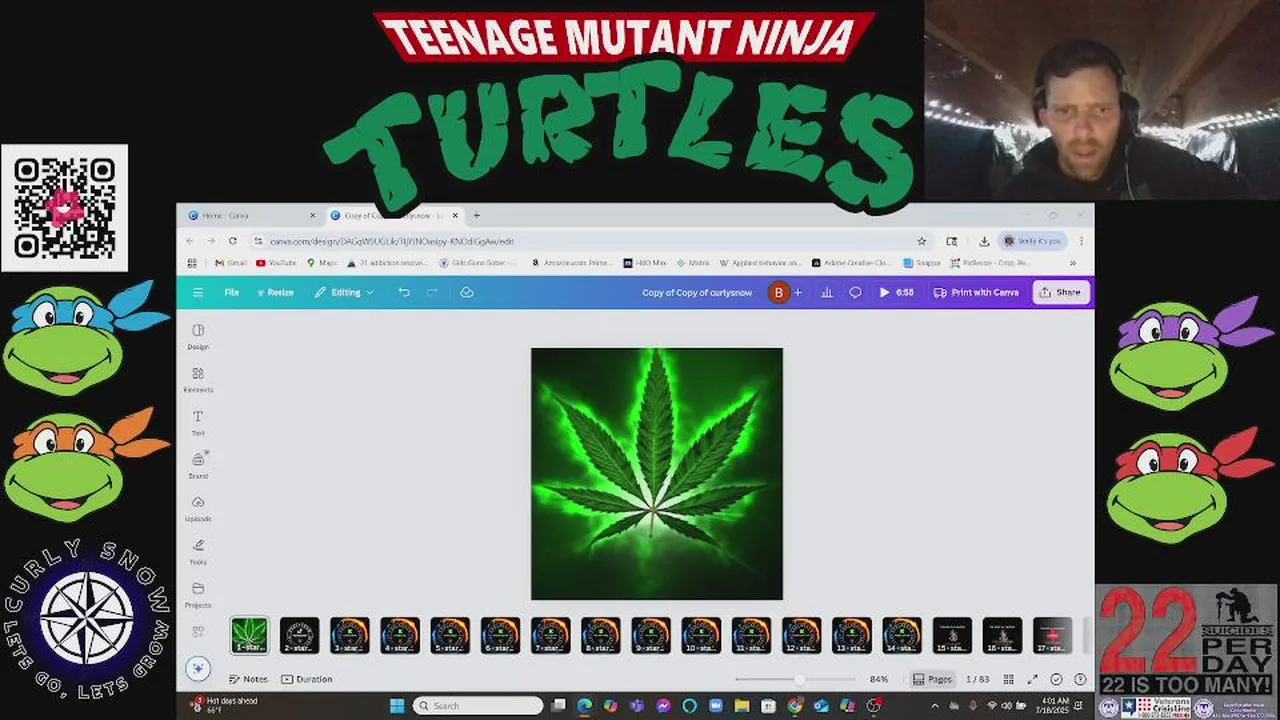Select page 5 thumbnail
This screenshot has height=720, width=1280.
(x=450, y=635)
